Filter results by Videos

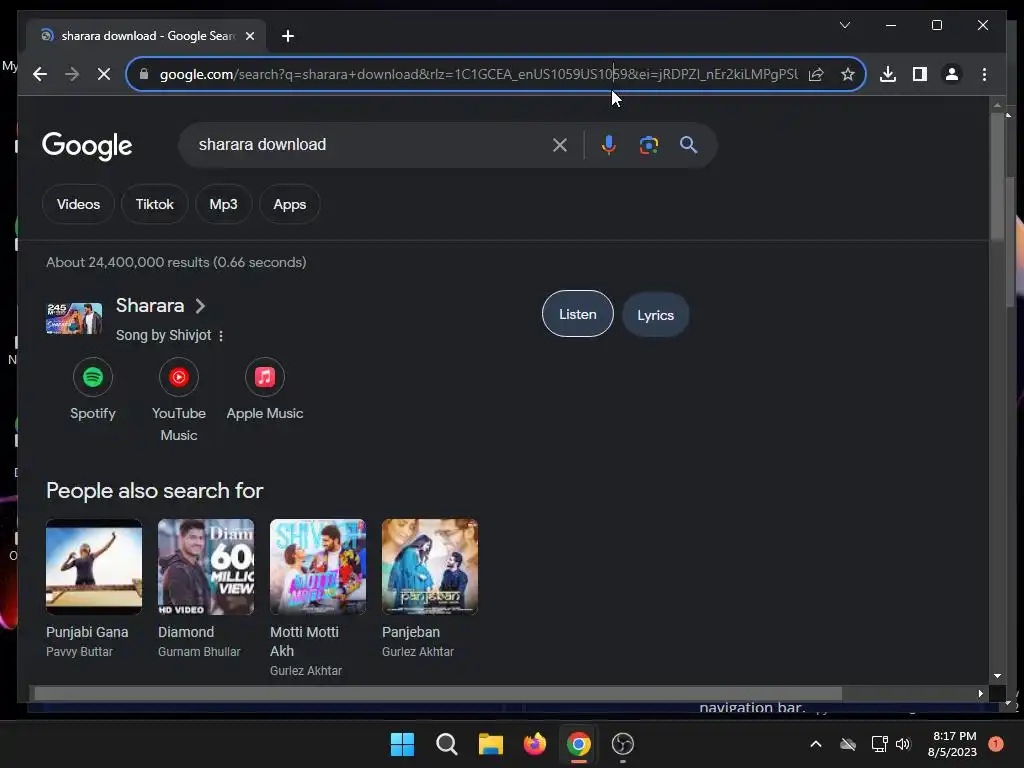pyautogui.click(x=78, y=204)
